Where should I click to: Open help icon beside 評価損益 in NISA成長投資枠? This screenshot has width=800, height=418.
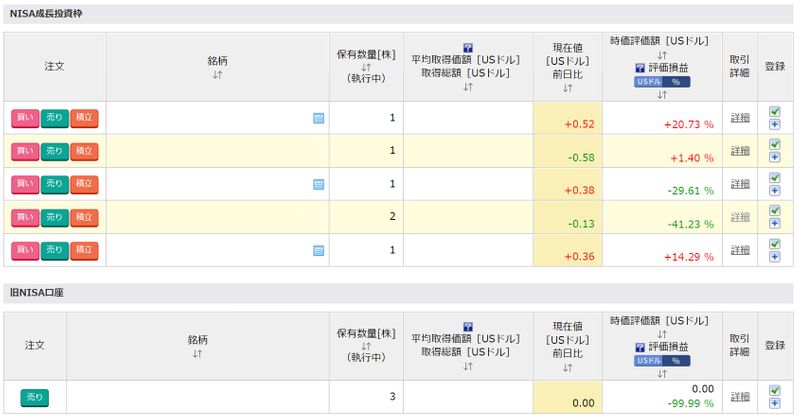[x=640, y=67]
